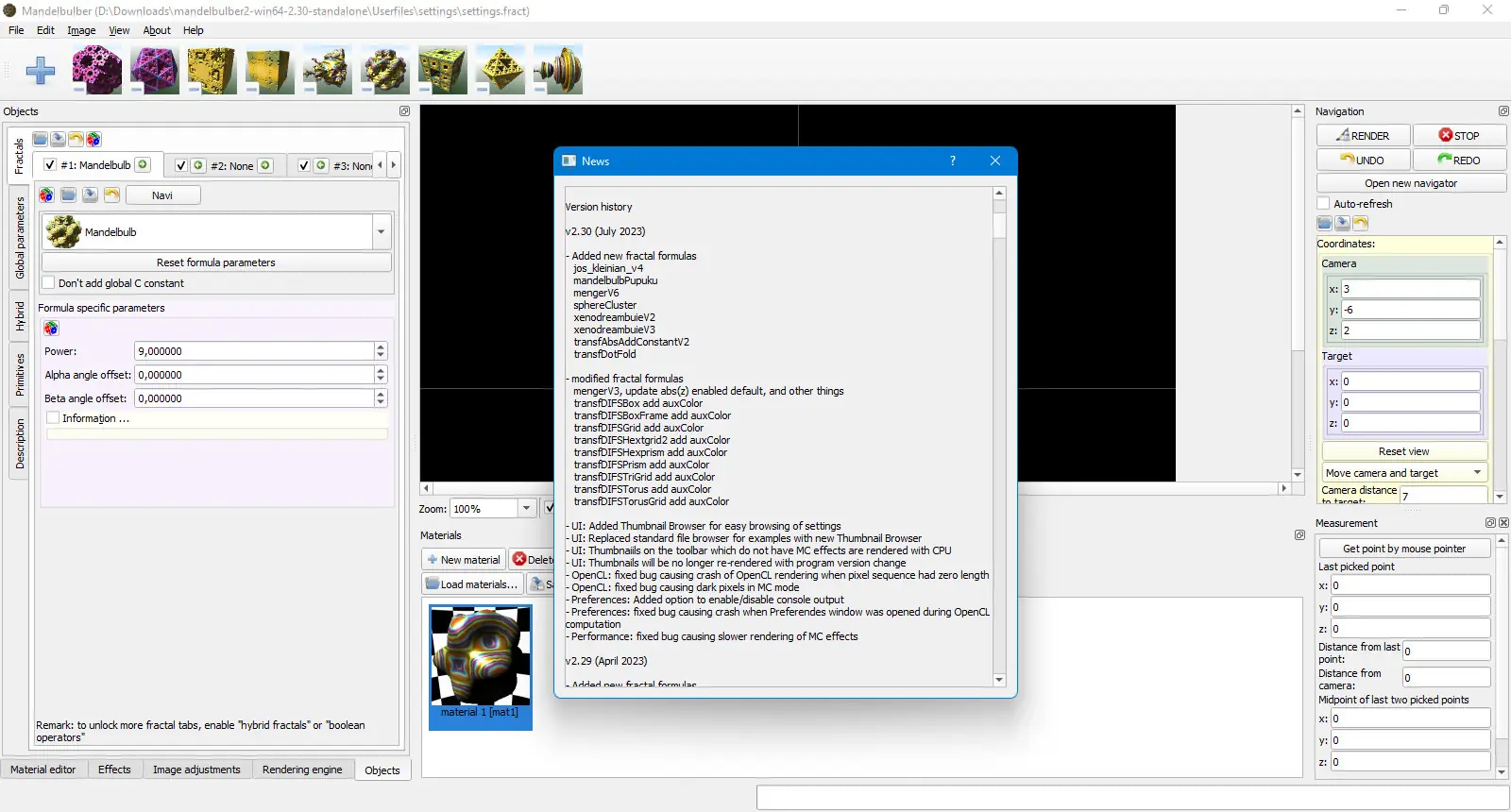The height and width of the screenshot is (812, 1511).
Task: Click dice icon under Formula specific parameters
Action: point(51,329)
